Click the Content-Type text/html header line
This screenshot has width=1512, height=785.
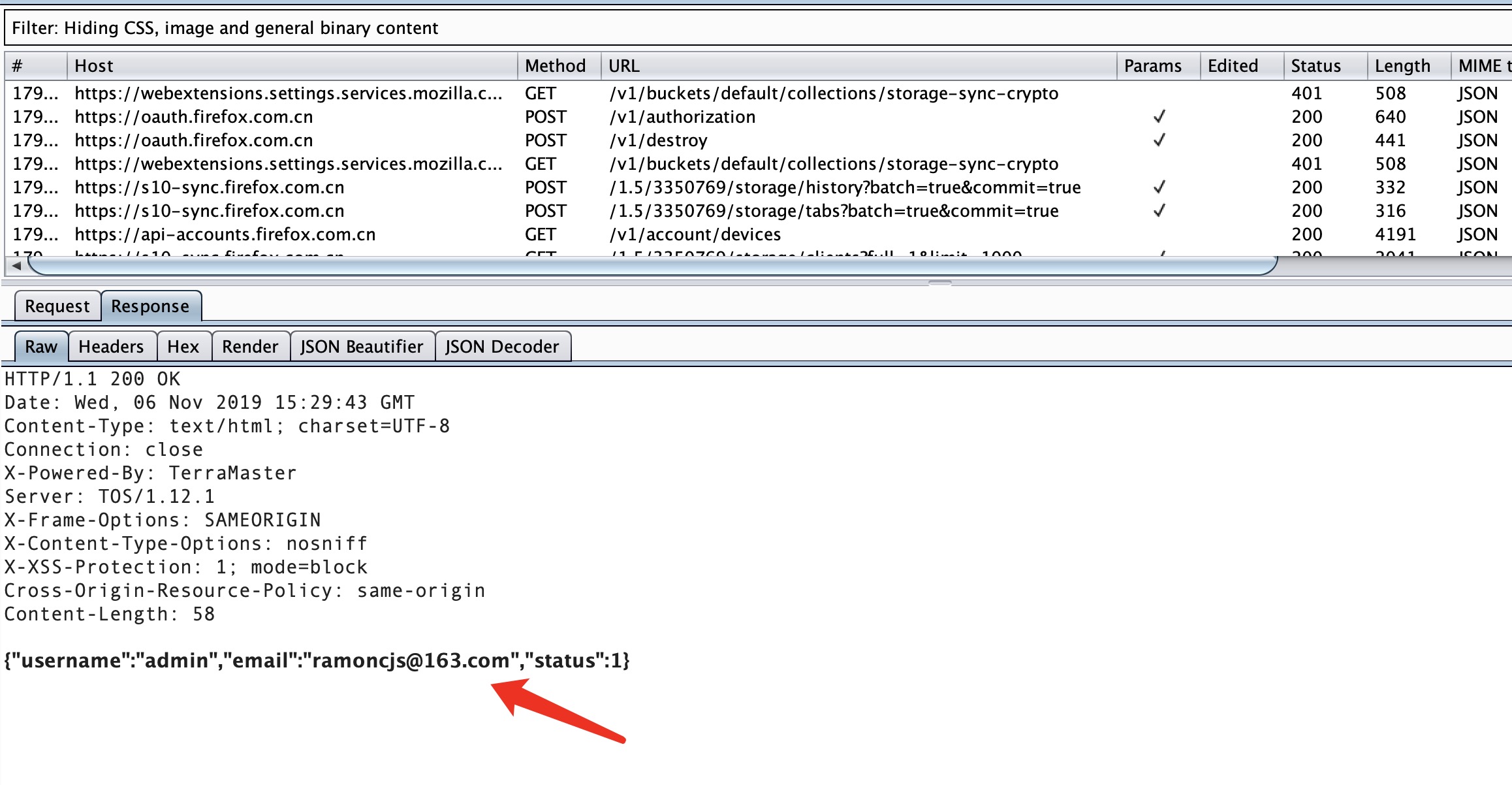tap(227, 426)
